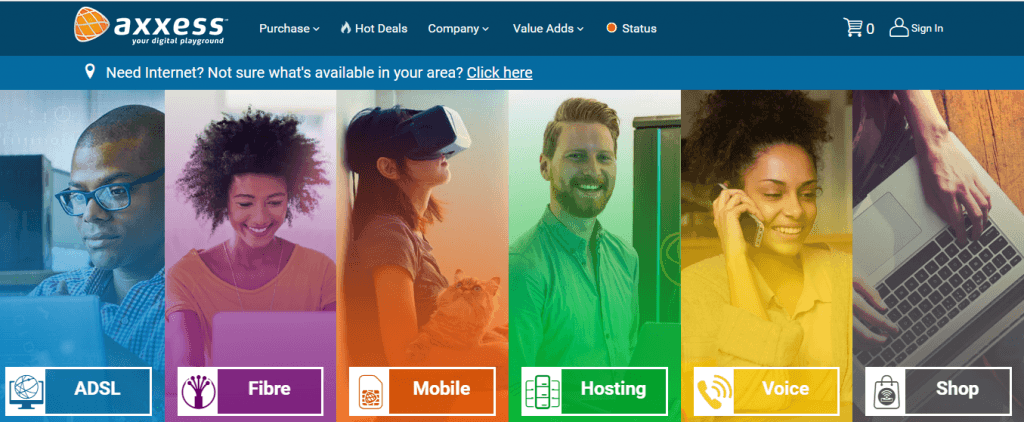
Task: Click the Sign In user icon
Action: 899,27
